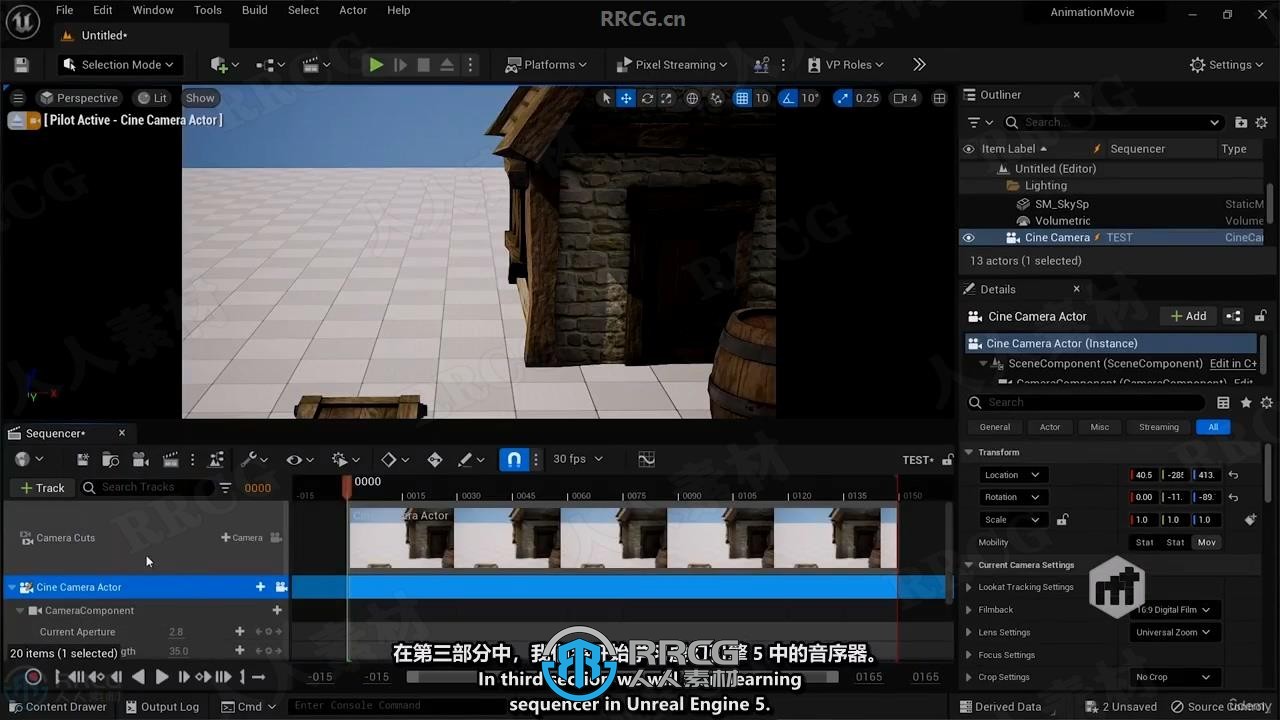
Task: Toggle the Scale lock ratio padlock
Action: click(1062, 520)
